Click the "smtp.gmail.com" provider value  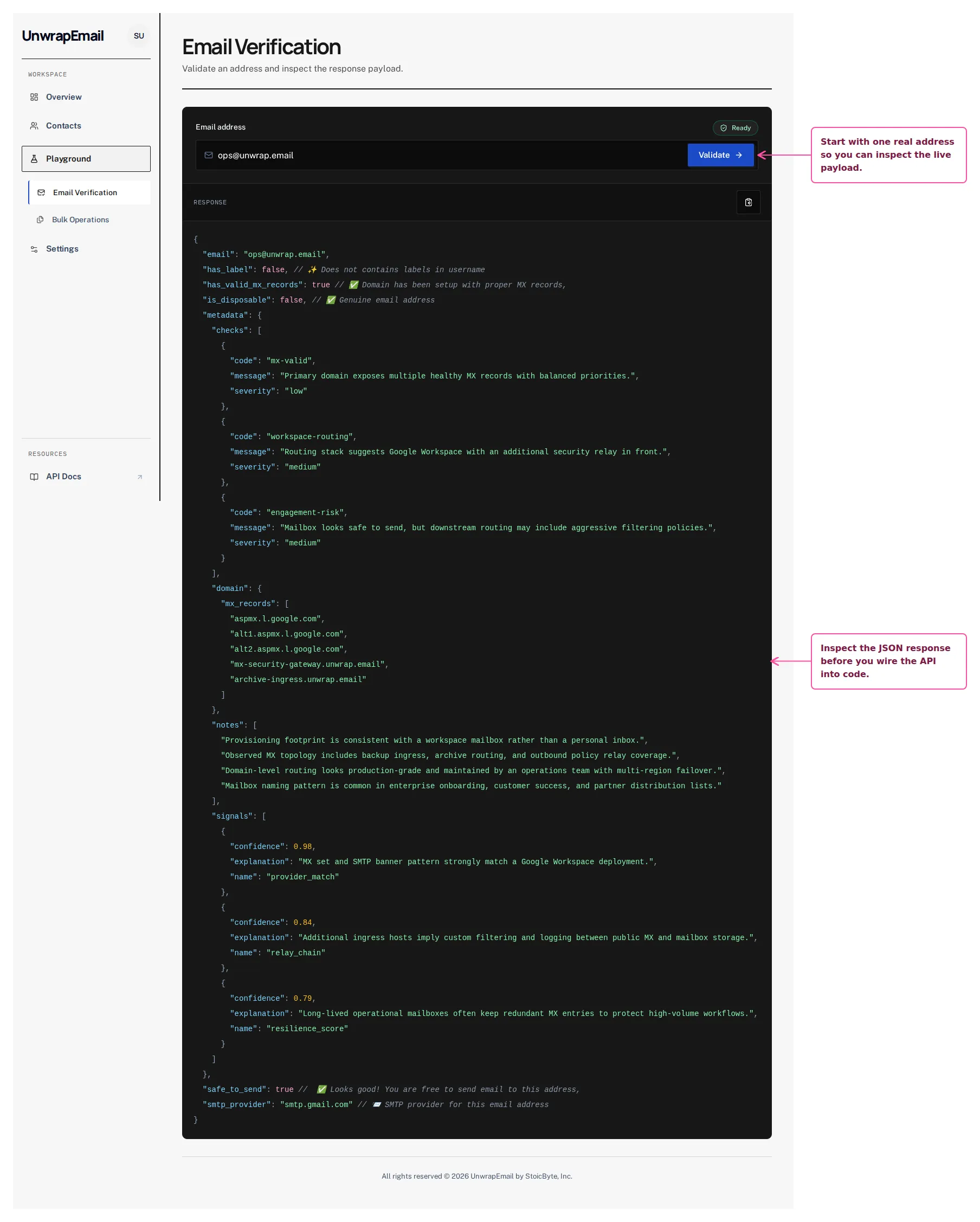[316, 1105]
